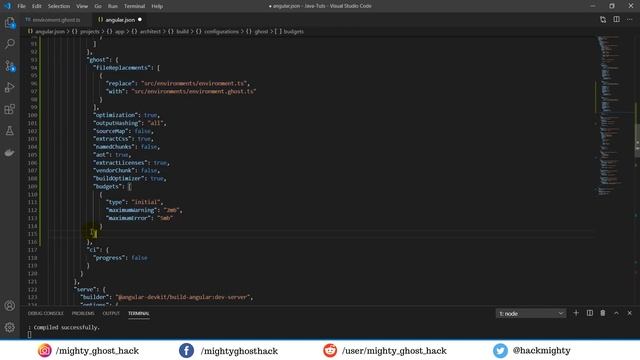Open the Source Control view icon

(10, 66)
